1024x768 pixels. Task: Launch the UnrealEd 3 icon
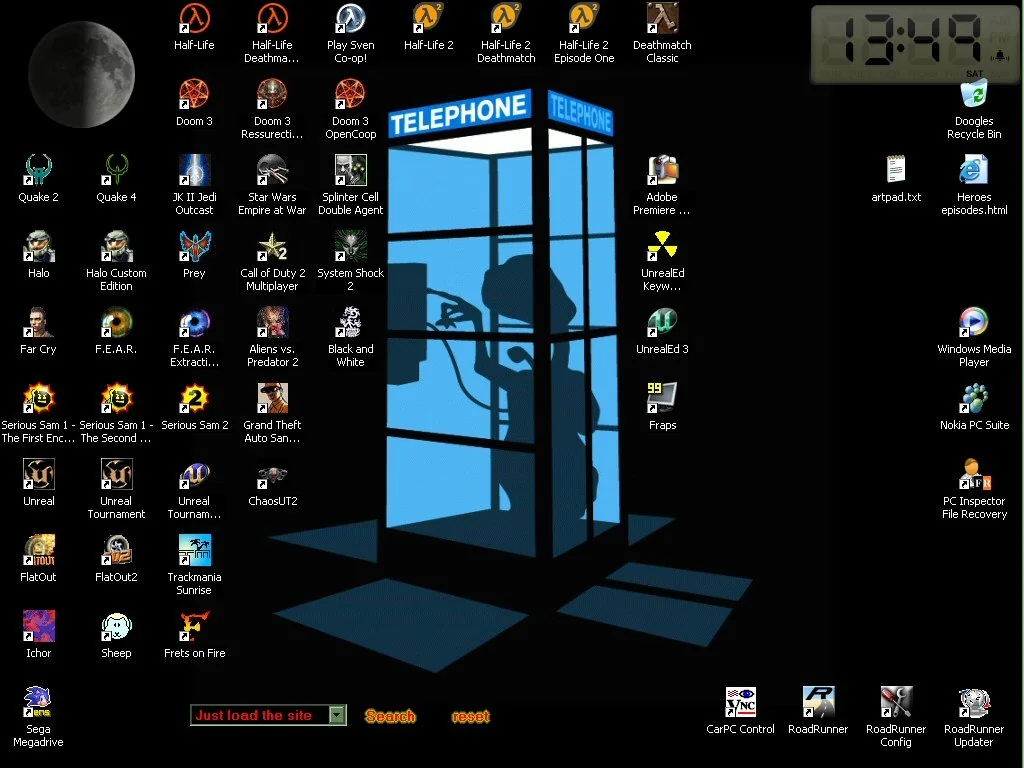coord(662,323)
